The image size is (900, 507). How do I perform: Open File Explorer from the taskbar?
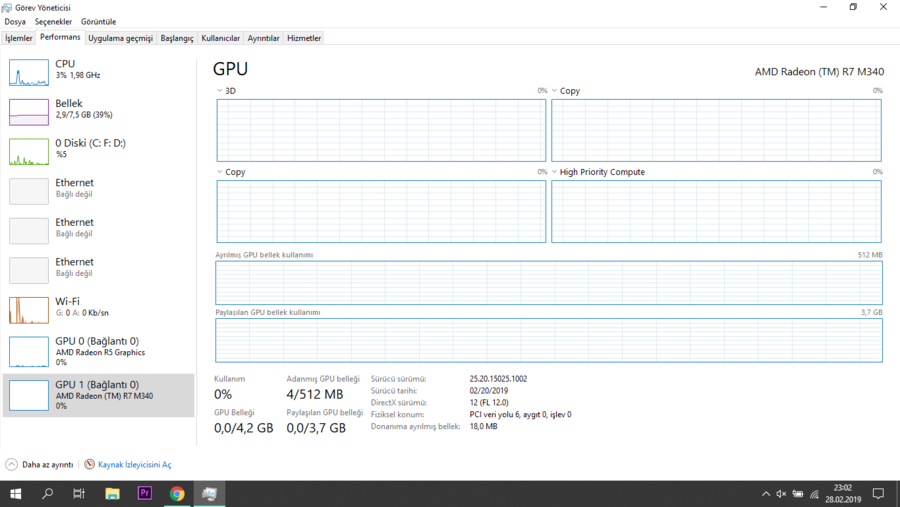[x=112, y=494]
